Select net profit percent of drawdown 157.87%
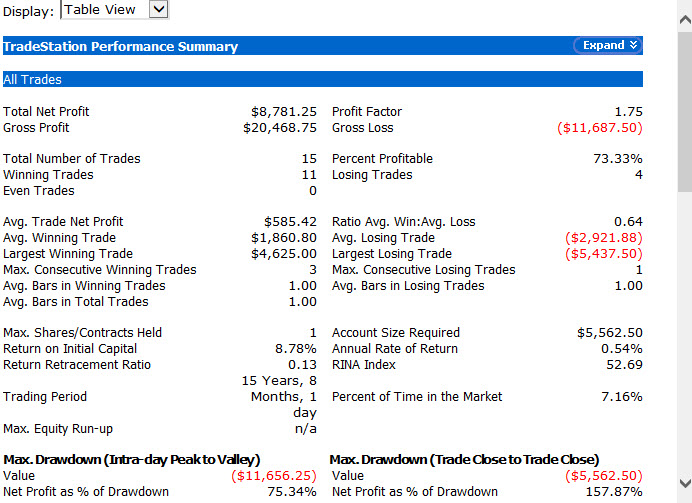 point(614,492)
